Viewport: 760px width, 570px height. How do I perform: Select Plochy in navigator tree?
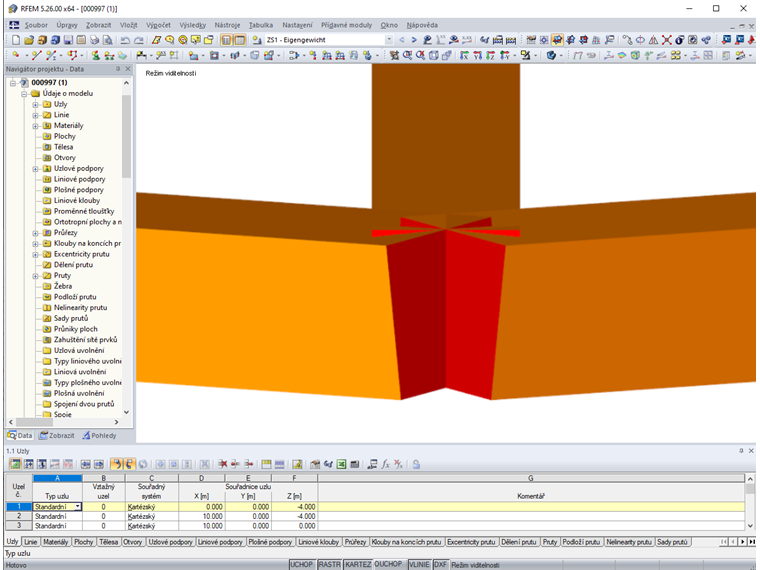point(64,136)
